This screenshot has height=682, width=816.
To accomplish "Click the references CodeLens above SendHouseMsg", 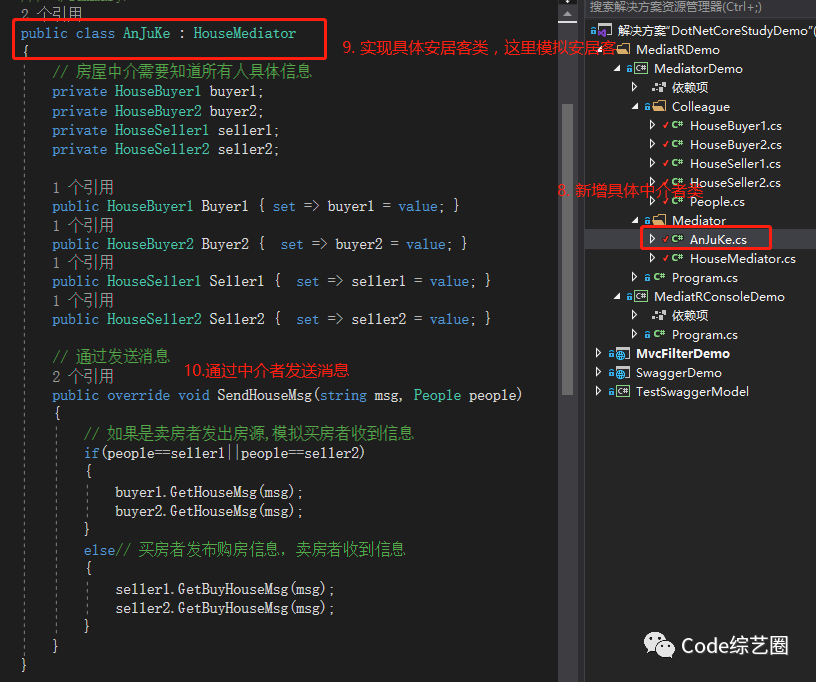I will (83, 376).
